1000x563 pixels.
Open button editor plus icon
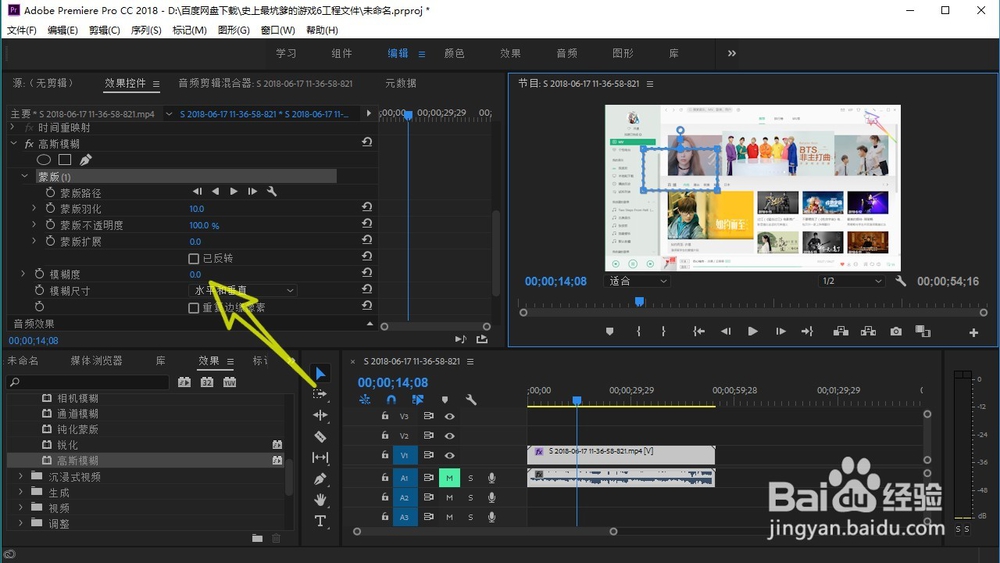coord(973,332)
